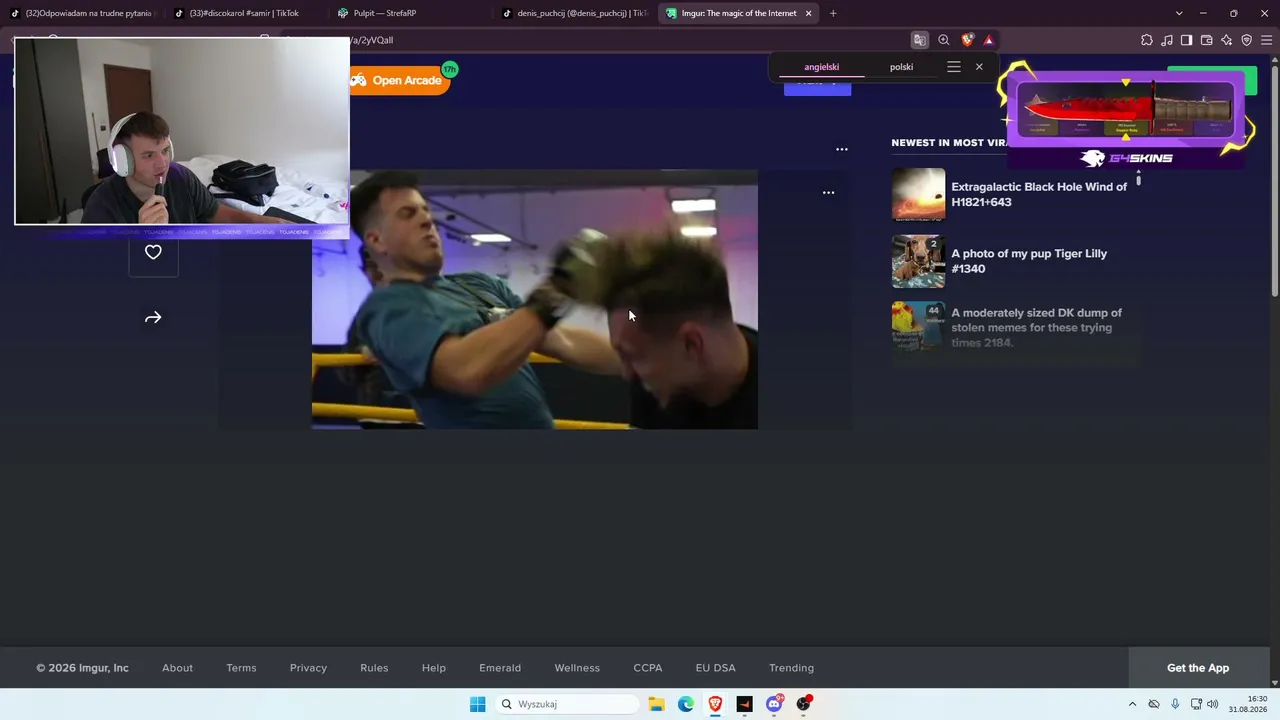1280x720 pixels.
Task: Show hidden system tray icons
Action: point(1132,704)
